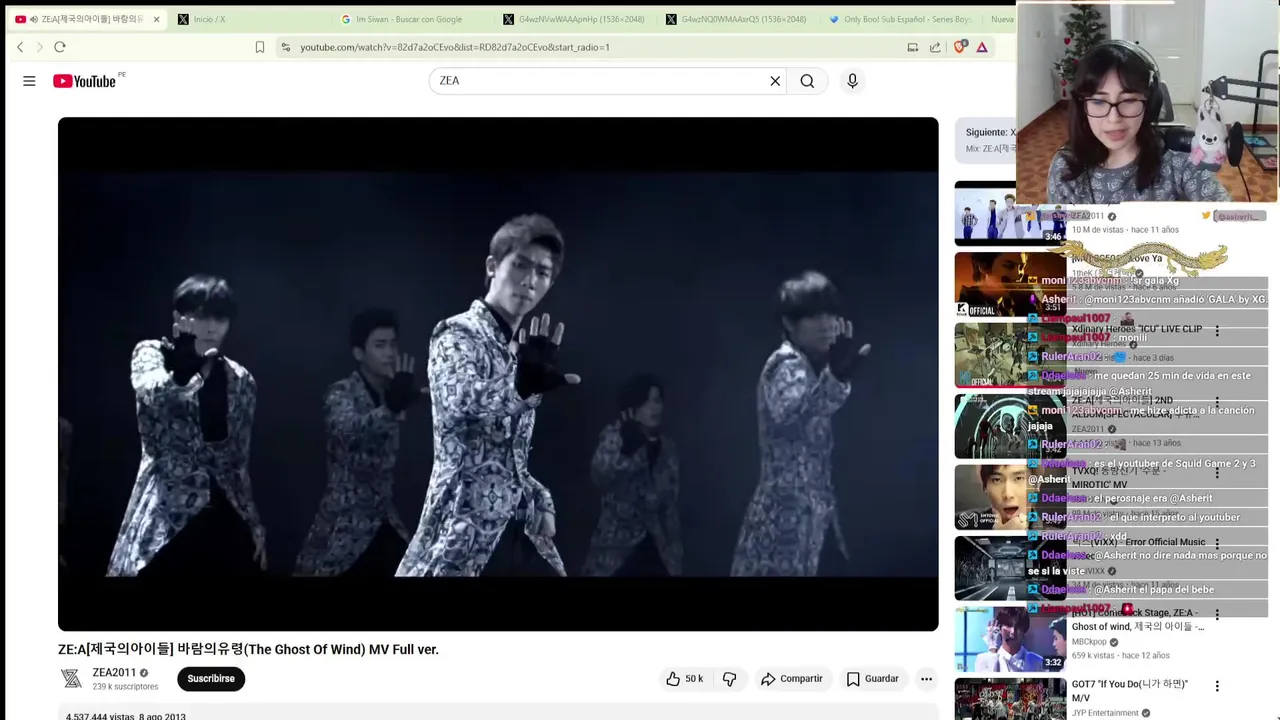Open options for GOT7 If You Do

tap(1217, 686)
